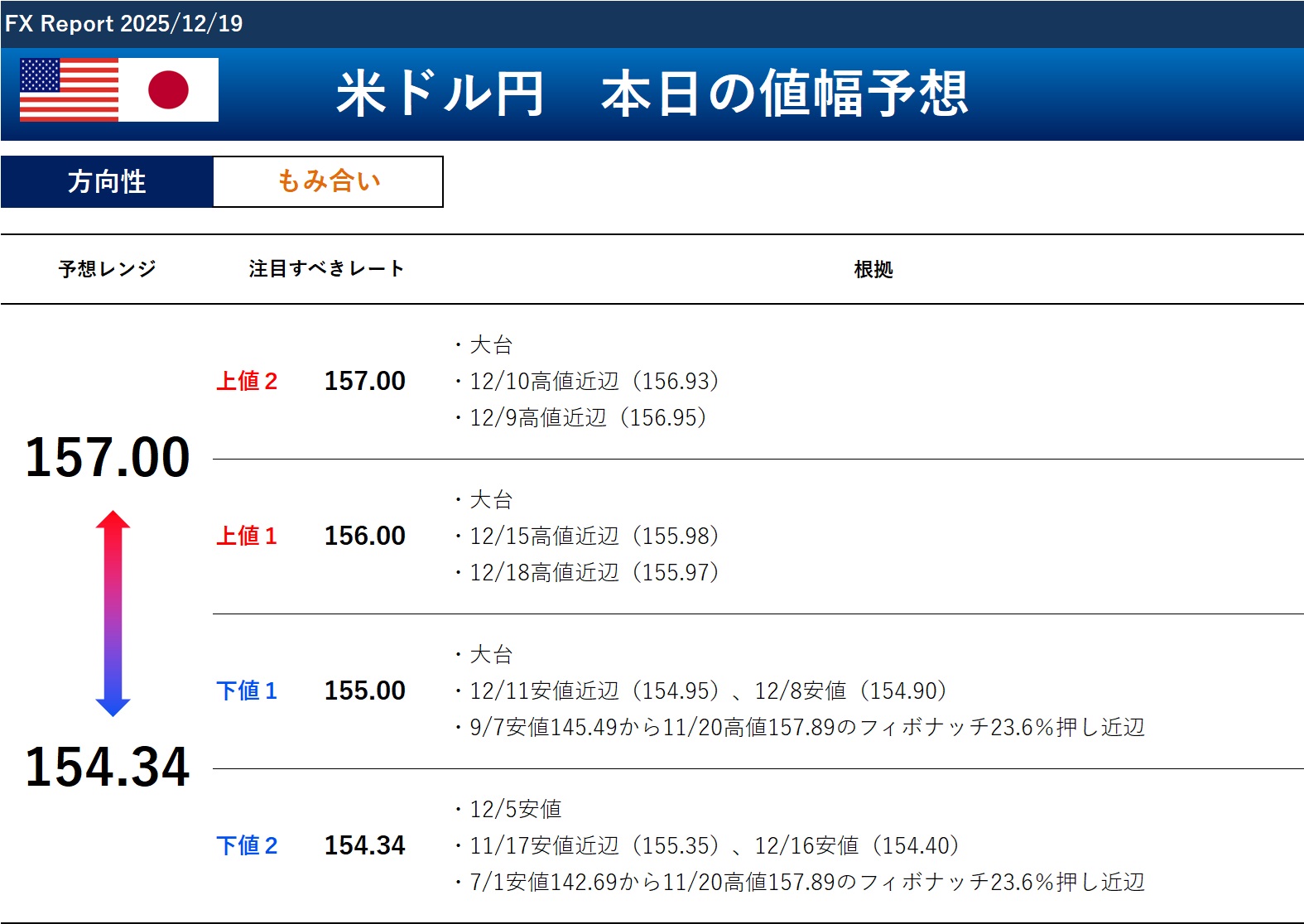Select the 上値２ row label
Screen dimensions: 1304x924
click(247, 381)
